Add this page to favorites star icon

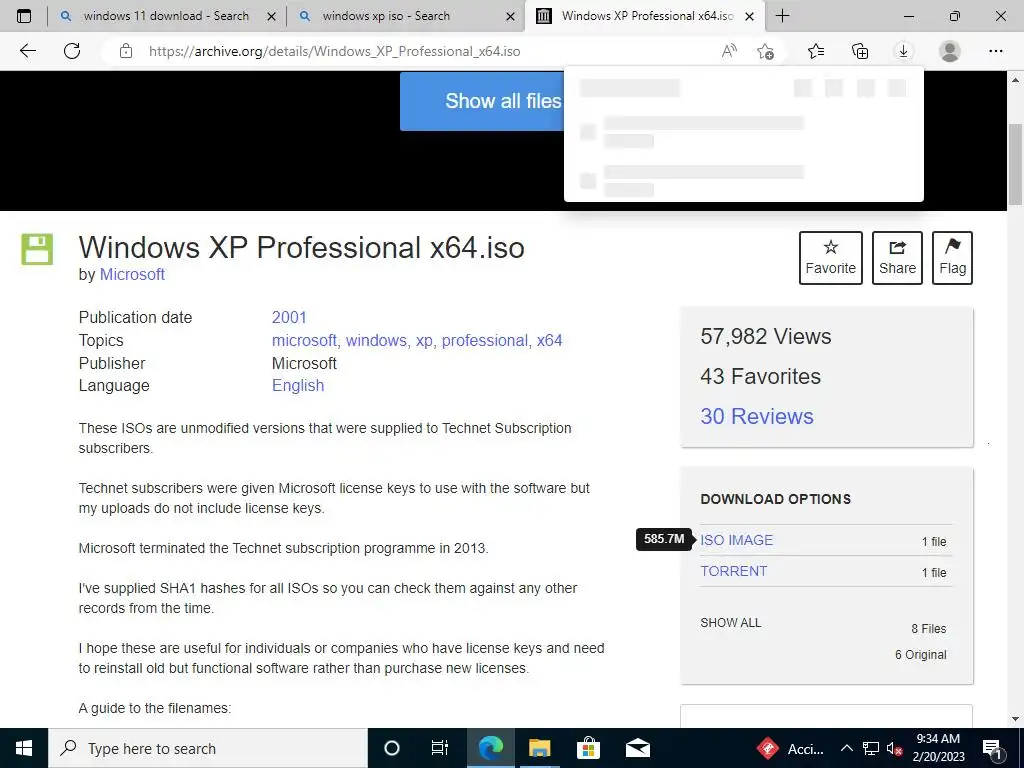click(765, 51)
